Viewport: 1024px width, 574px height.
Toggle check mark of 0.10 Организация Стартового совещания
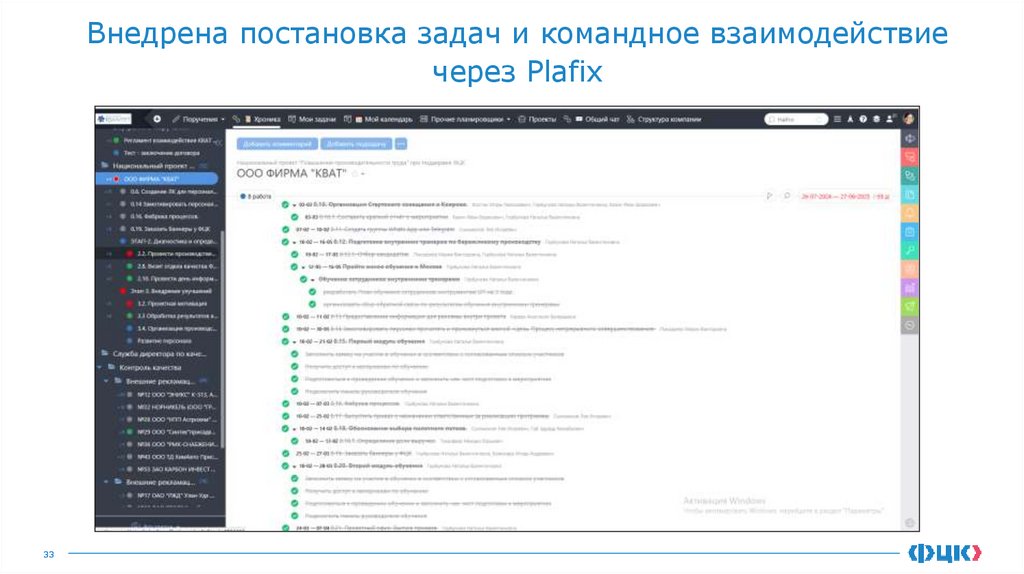[x=285, y=204]
